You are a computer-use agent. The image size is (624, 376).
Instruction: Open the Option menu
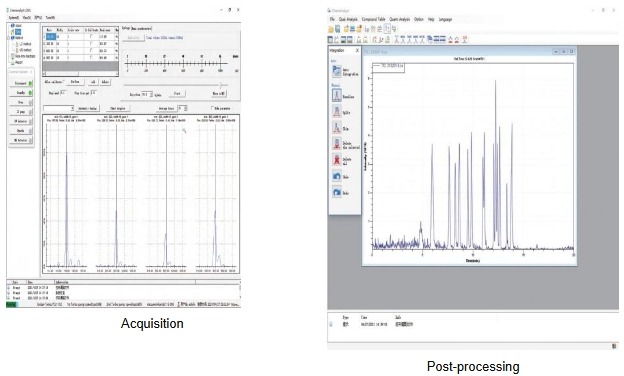click(x=419, y=19)
